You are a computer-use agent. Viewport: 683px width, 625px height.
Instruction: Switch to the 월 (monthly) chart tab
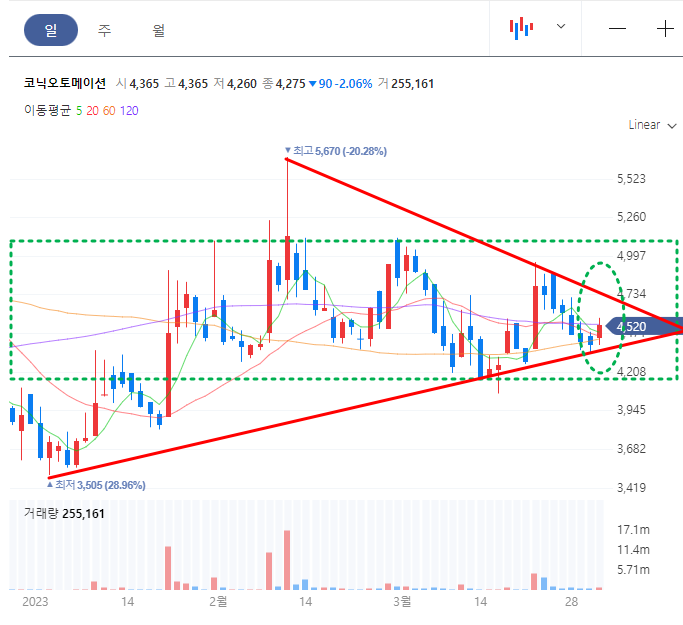pyautogui.click(x=159, y=30)
